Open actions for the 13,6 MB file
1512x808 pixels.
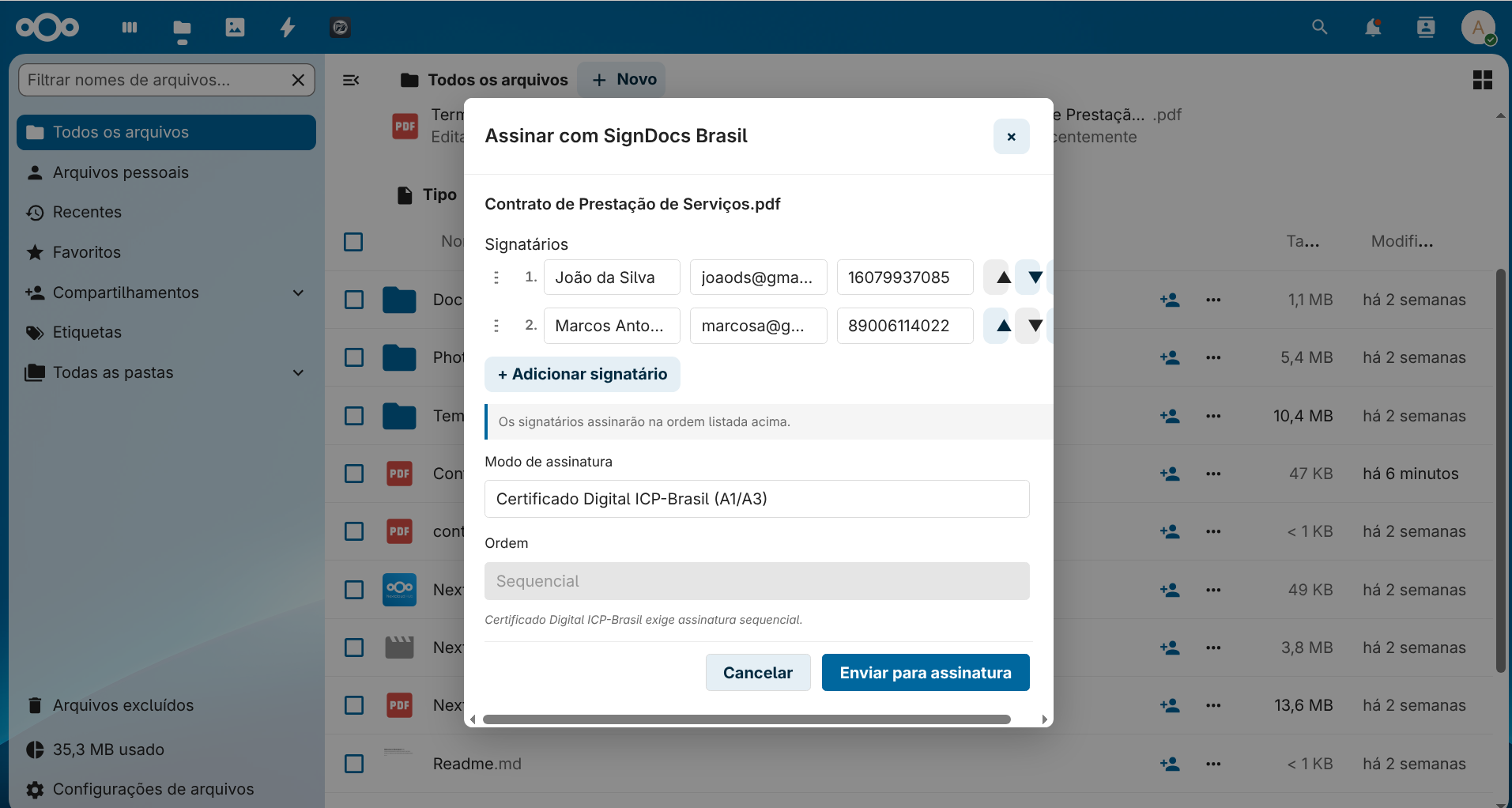point(1213,705)
